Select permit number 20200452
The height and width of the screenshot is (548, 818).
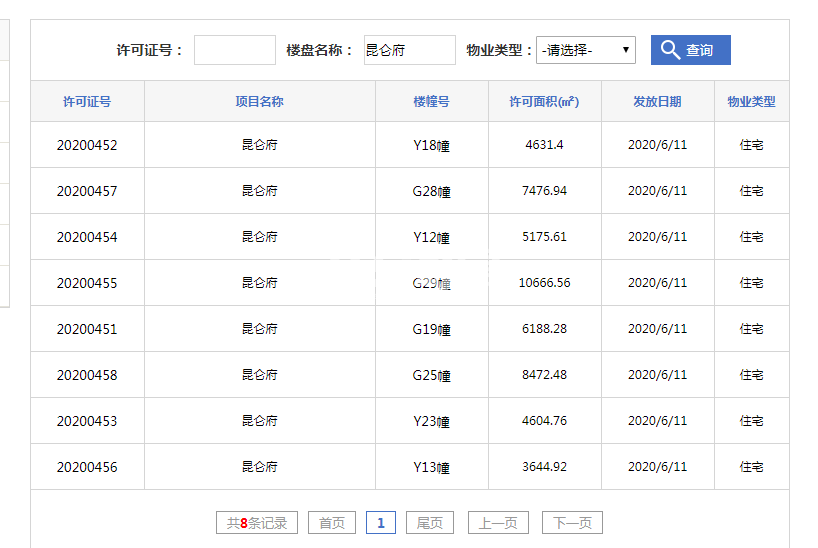point(87,145)
